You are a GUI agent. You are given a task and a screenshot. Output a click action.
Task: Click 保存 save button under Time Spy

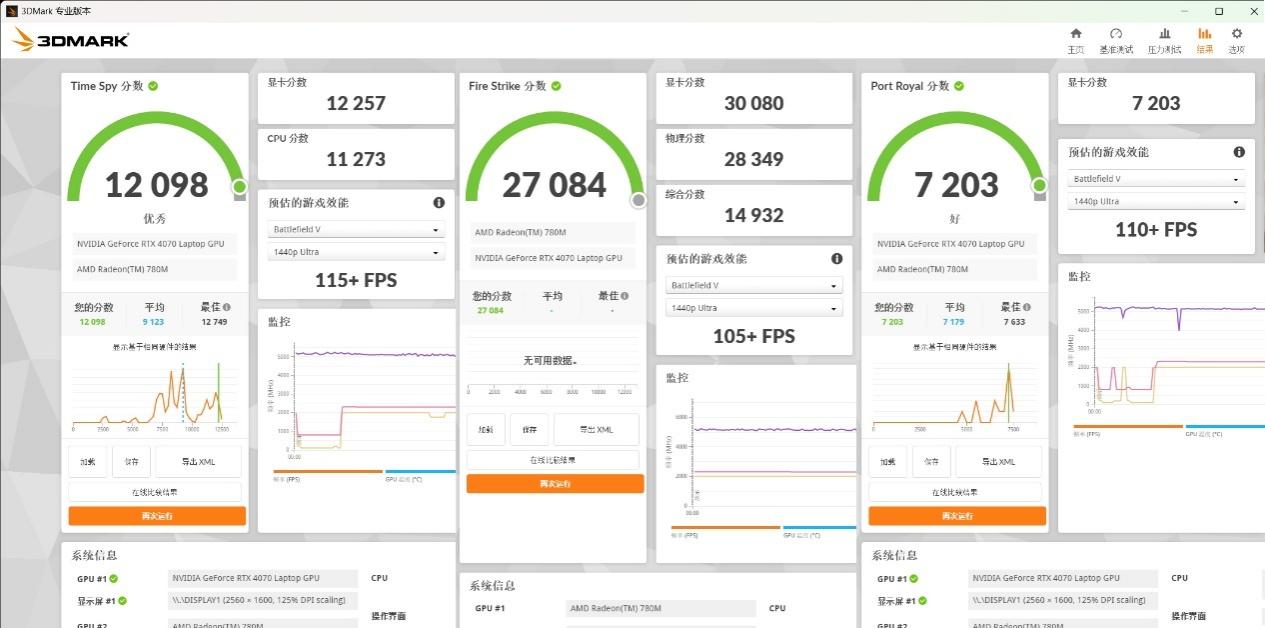click(x=132, y=462)
